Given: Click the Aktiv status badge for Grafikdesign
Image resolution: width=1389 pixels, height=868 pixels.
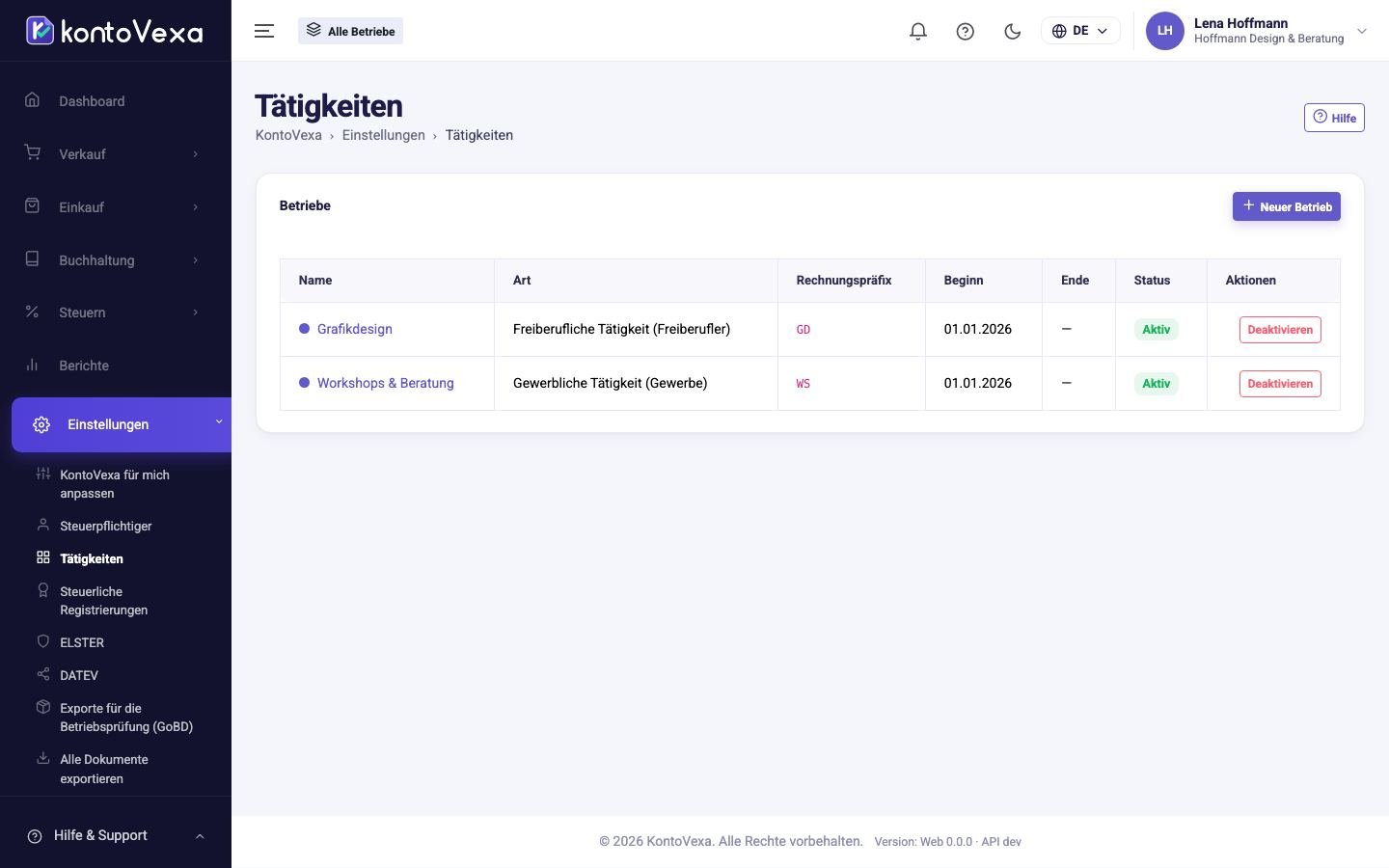Looking at the screenshot, I should coord(1157,330).
